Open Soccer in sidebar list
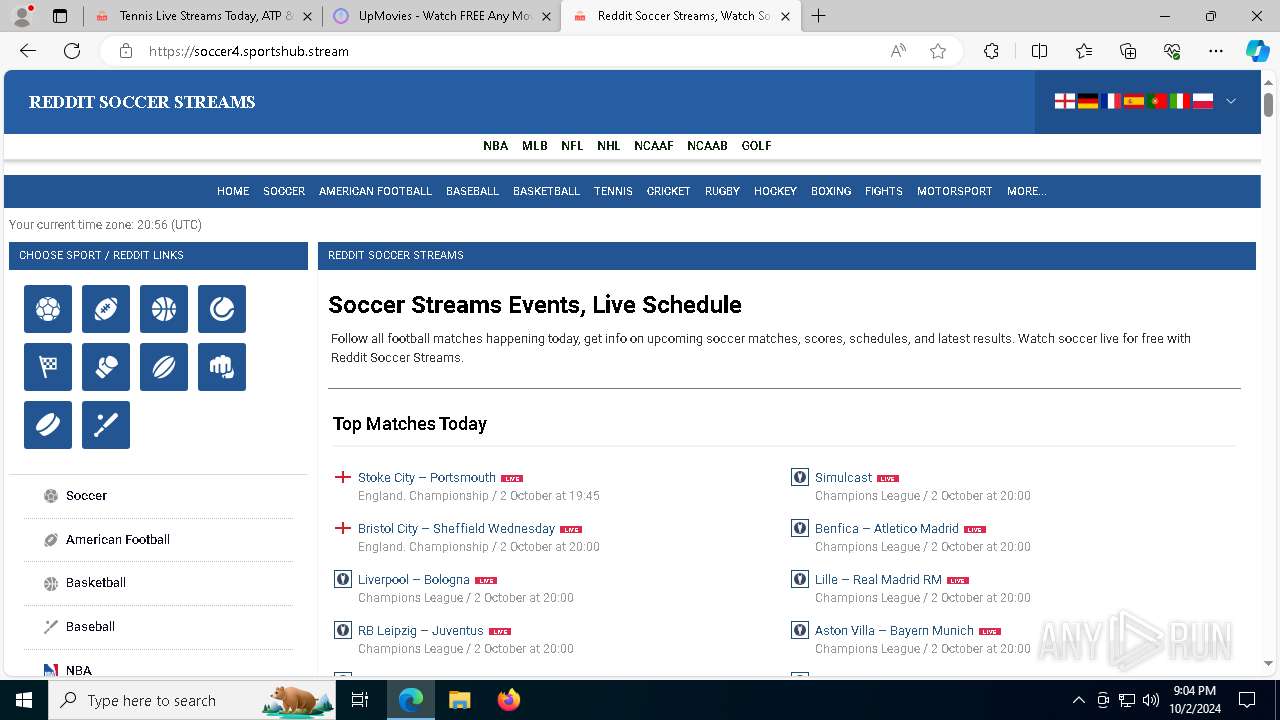 tap(86, 496)
